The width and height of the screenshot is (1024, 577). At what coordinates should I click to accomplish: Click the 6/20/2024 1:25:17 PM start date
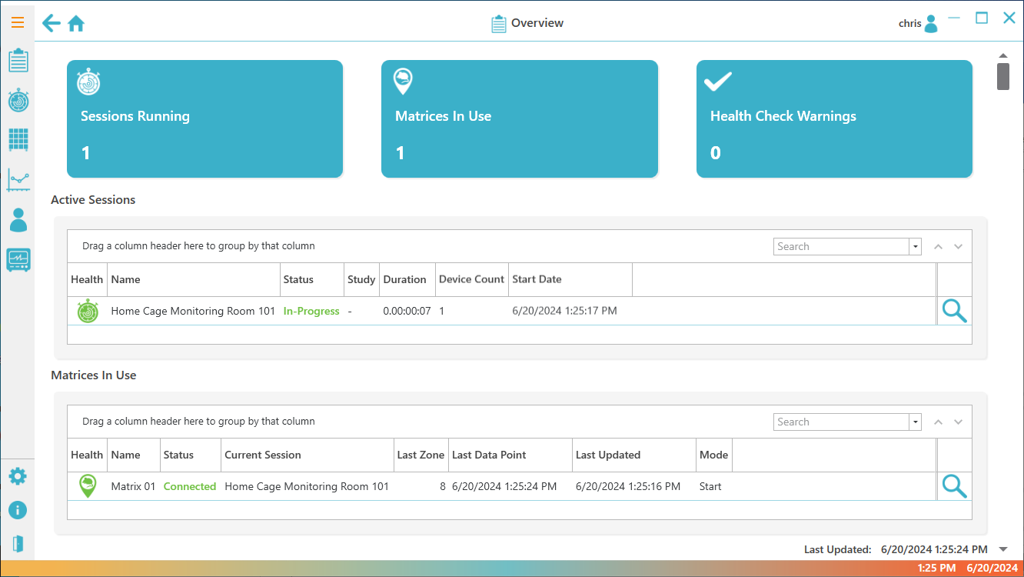[564, 311]
